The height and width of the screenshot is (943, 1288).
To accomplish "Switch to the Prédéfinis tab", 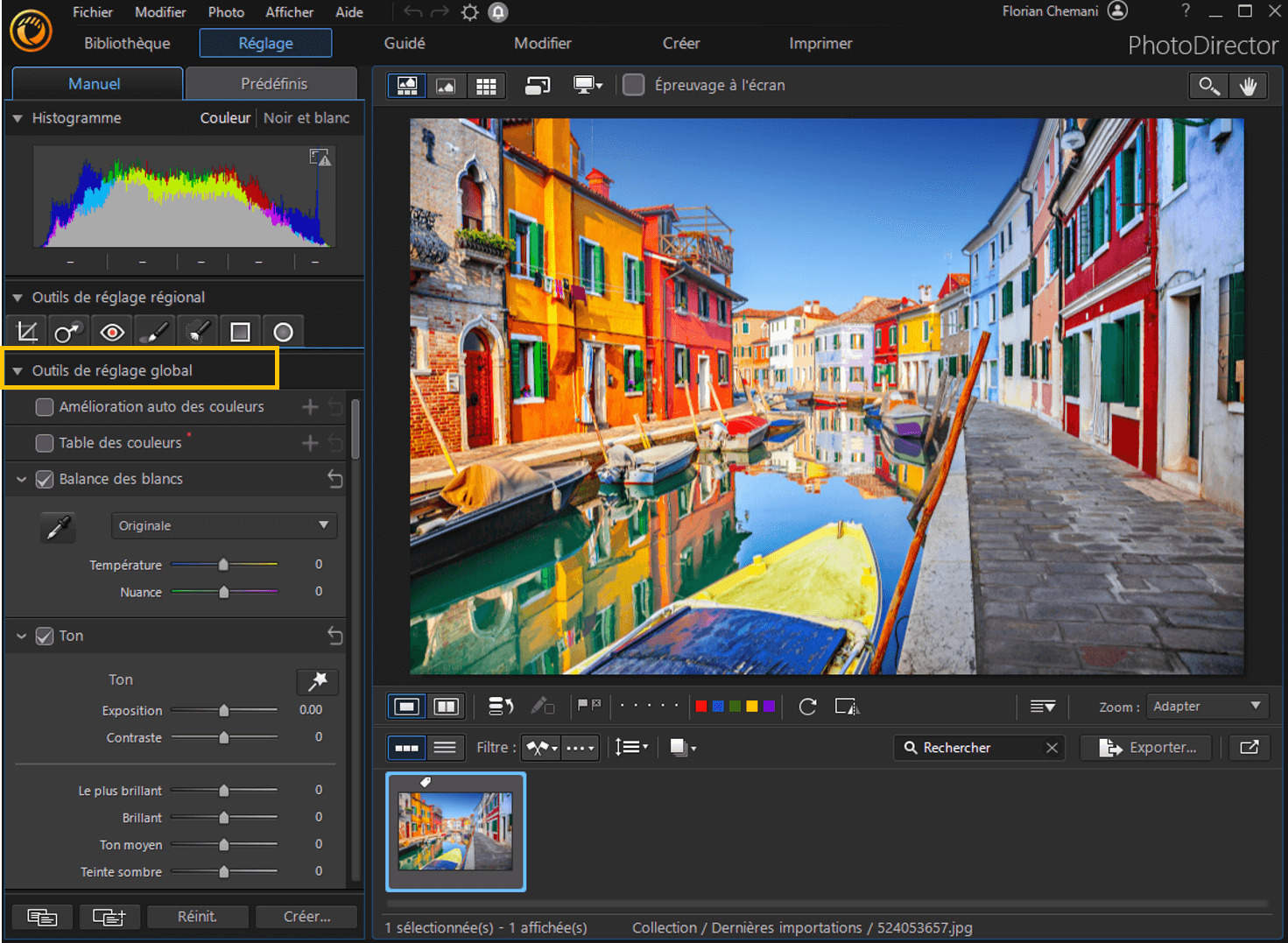I will click(x=271, y=83).
